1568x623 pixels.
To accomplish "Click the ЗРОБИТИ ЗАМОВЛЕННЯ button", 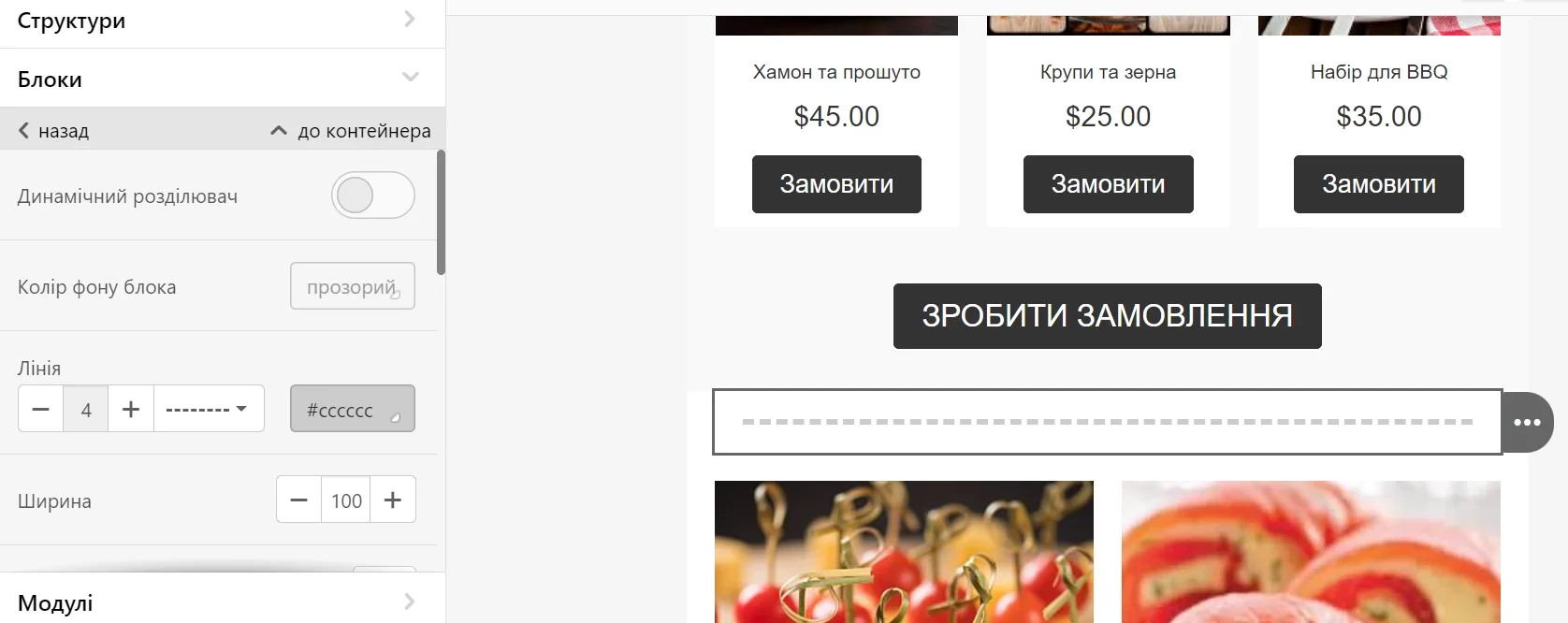I will 1108,316.
